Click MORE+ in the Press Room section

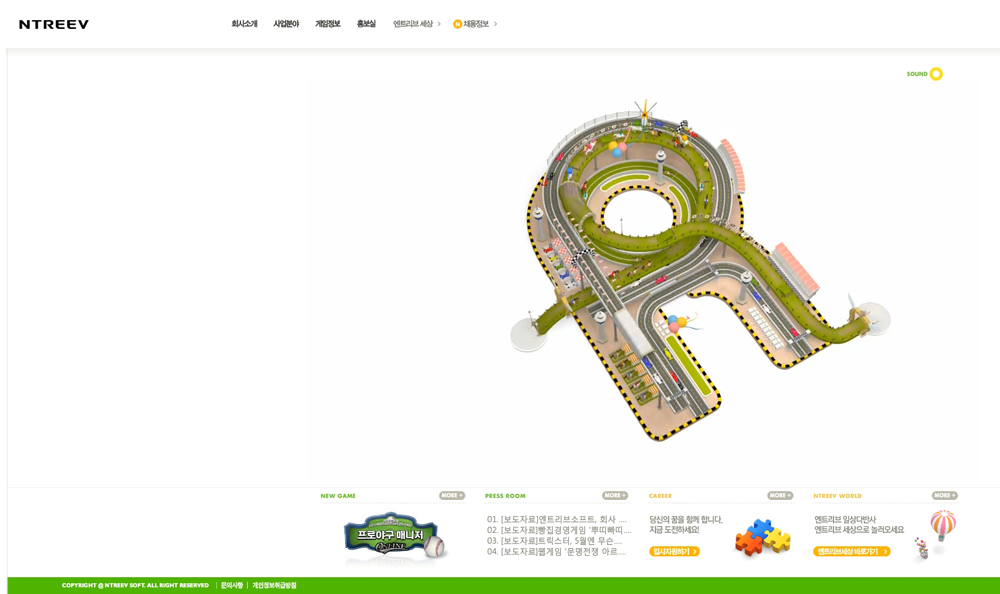coord(615,495)
